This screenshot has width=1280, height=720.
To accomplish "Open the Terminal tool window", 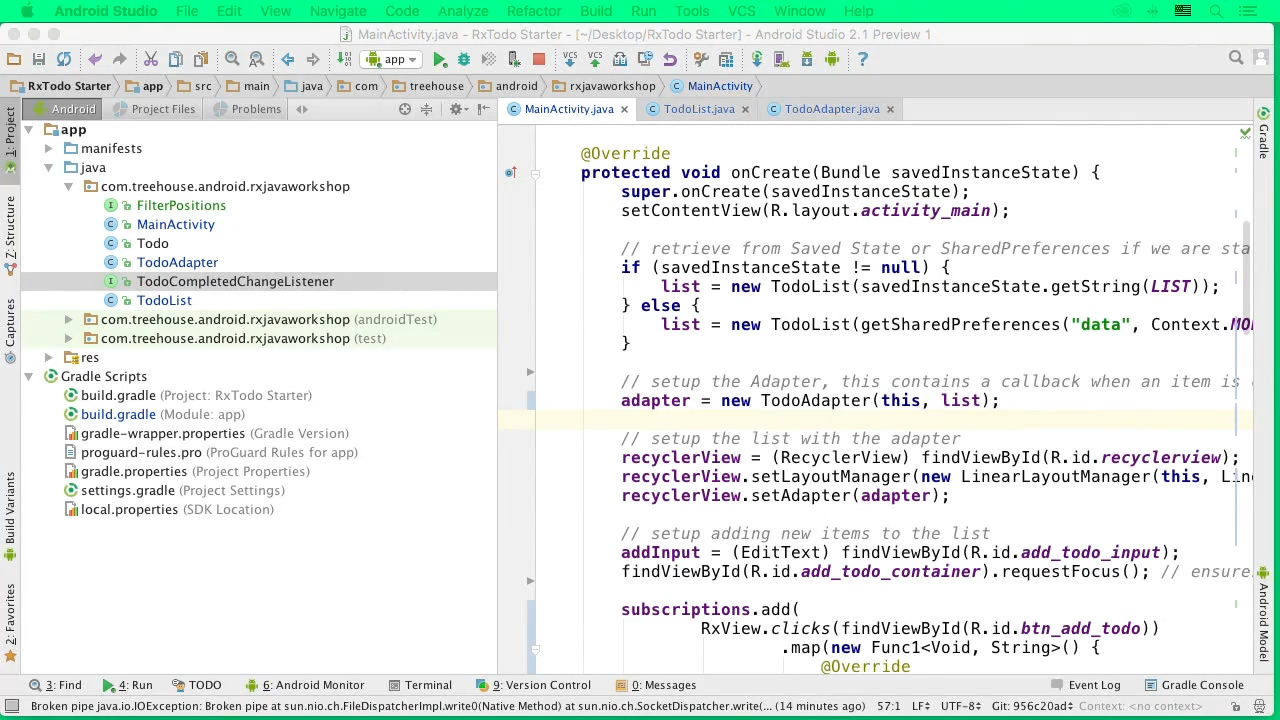I will pos(420,685).
